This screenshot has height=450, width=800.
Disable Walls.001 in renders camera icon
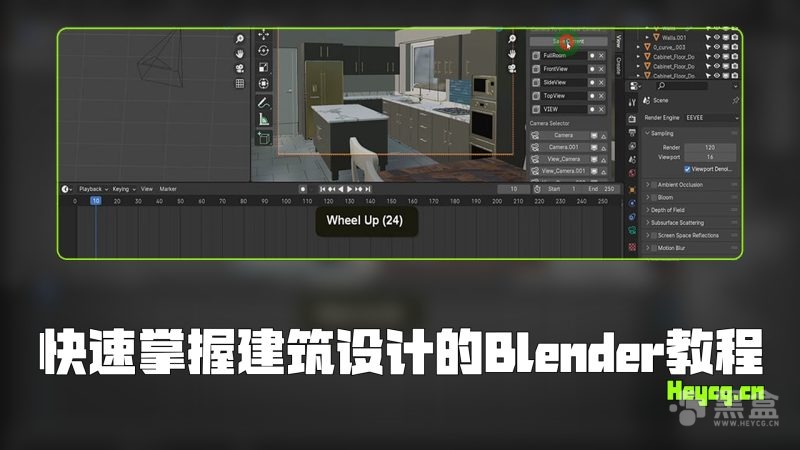[735, 37]
